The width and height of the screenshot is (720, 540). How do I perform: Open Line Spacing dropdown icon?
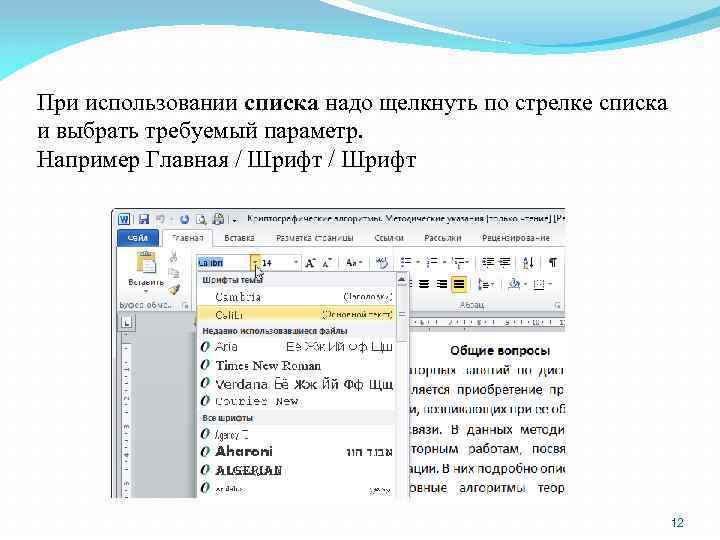(484, 285)
